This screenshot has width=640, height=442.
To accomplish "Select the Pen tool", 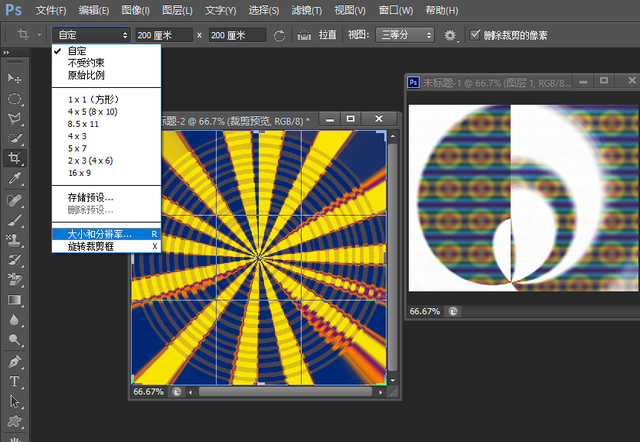I will (x=15, y=361).
